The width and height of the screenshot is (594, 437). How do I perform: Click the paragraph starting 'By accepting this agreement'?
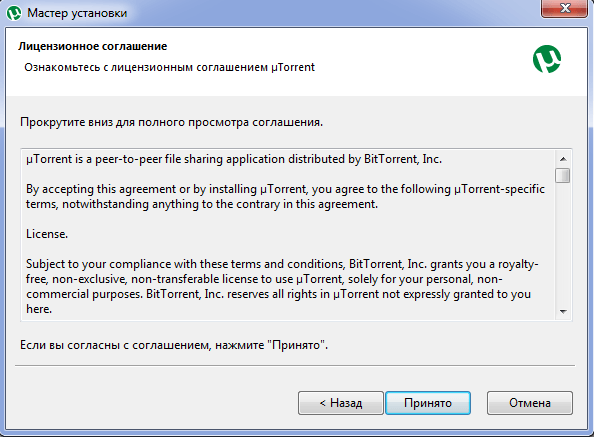pos(285,197)
